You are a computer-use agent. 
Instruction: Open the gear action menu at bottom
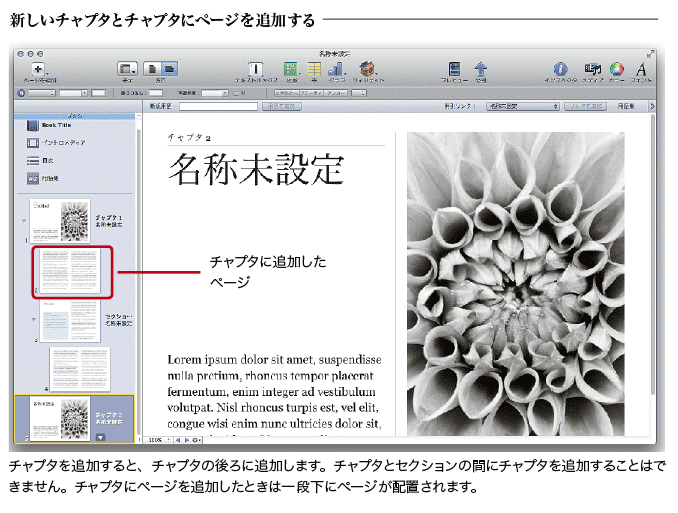[x=197, y=440]
